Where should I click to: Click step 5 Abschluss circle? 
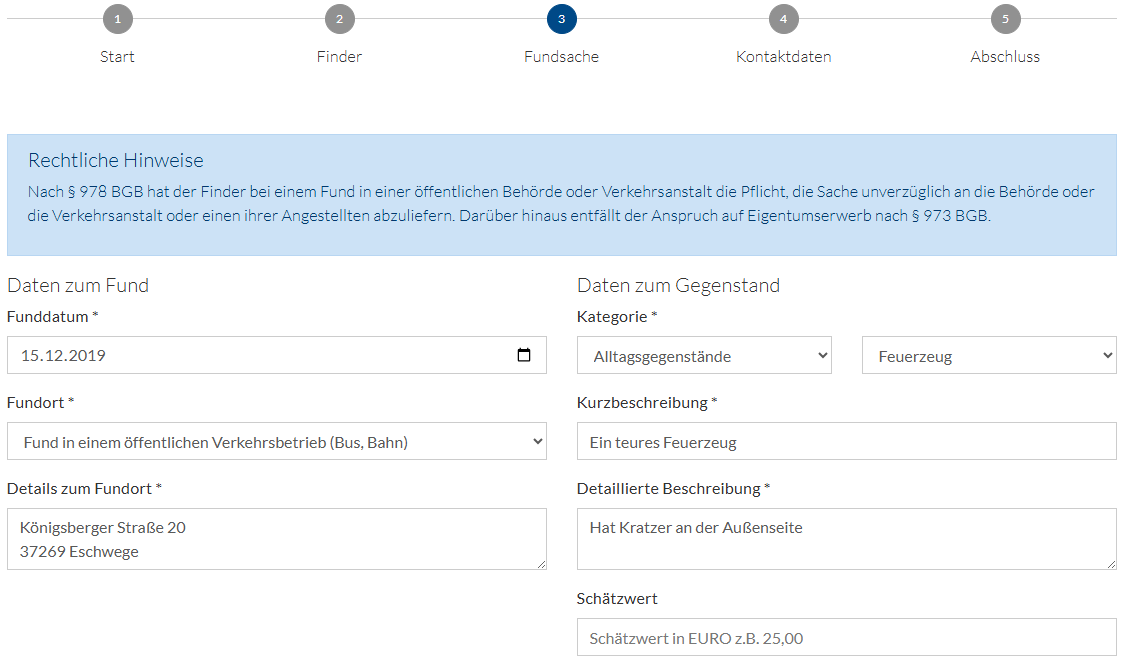click(1005, 19)
